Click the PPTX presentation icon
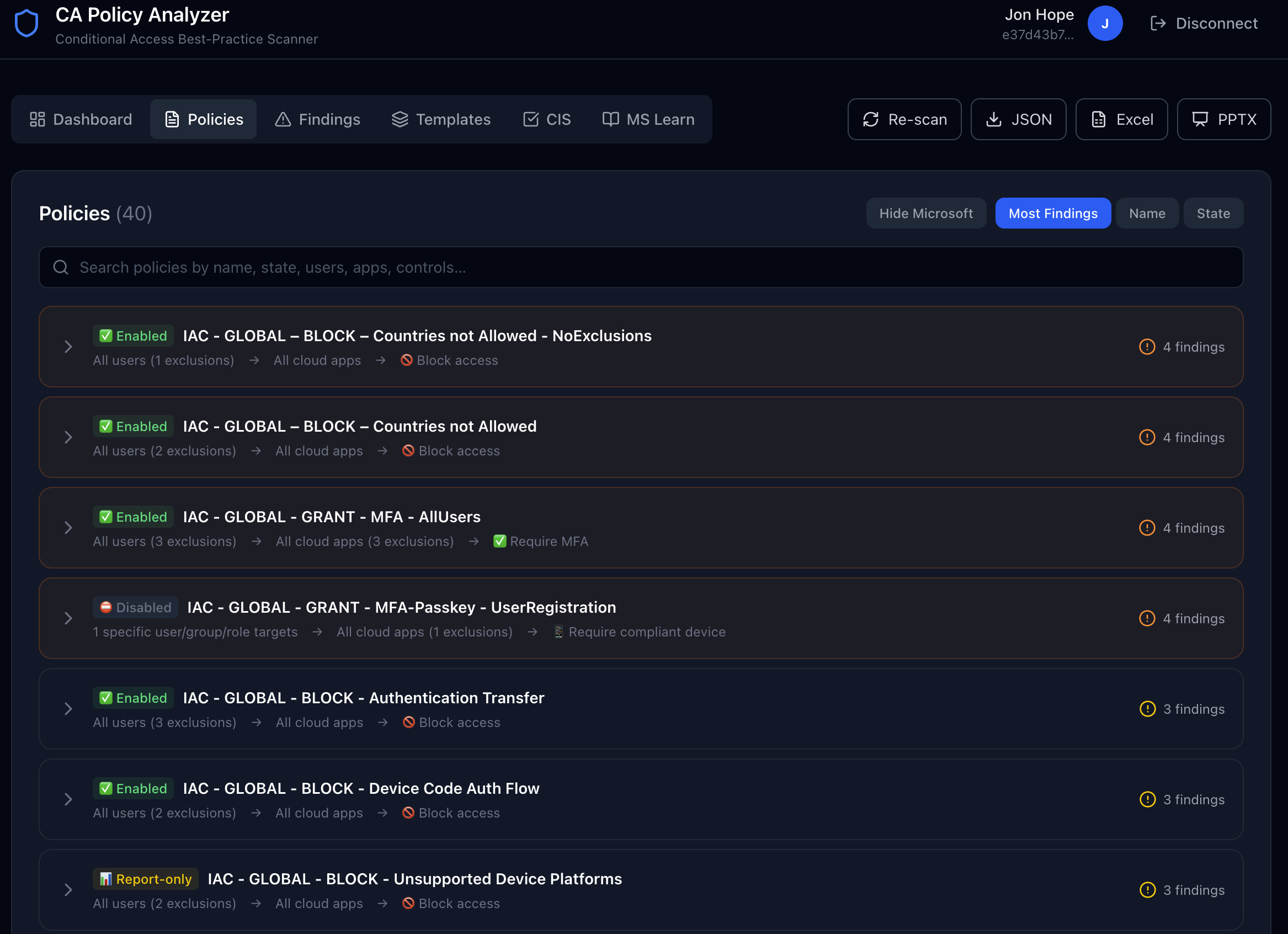This screenshot has height=934, width=1288. 1199,119
